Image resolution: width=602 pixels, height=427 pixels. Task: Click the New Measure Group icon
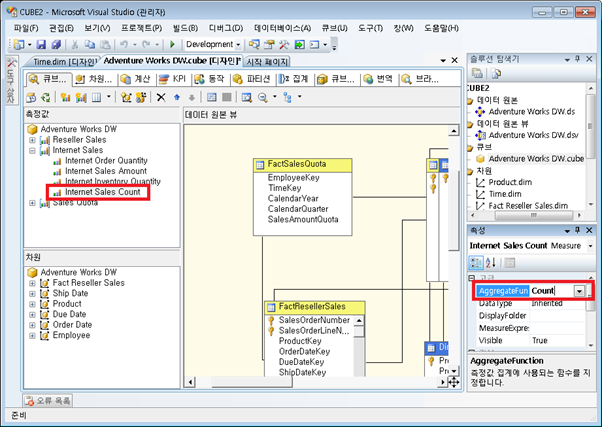coord(81,98)
